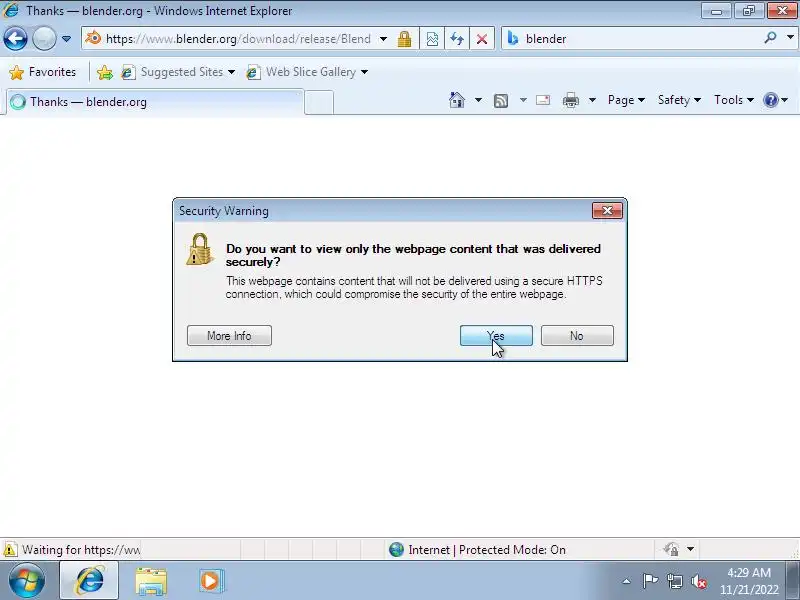The width and height of the screenshot is (800, 600).
Task: Expand the address bar autocomplete dropdown
Action: tap(383, 39)
